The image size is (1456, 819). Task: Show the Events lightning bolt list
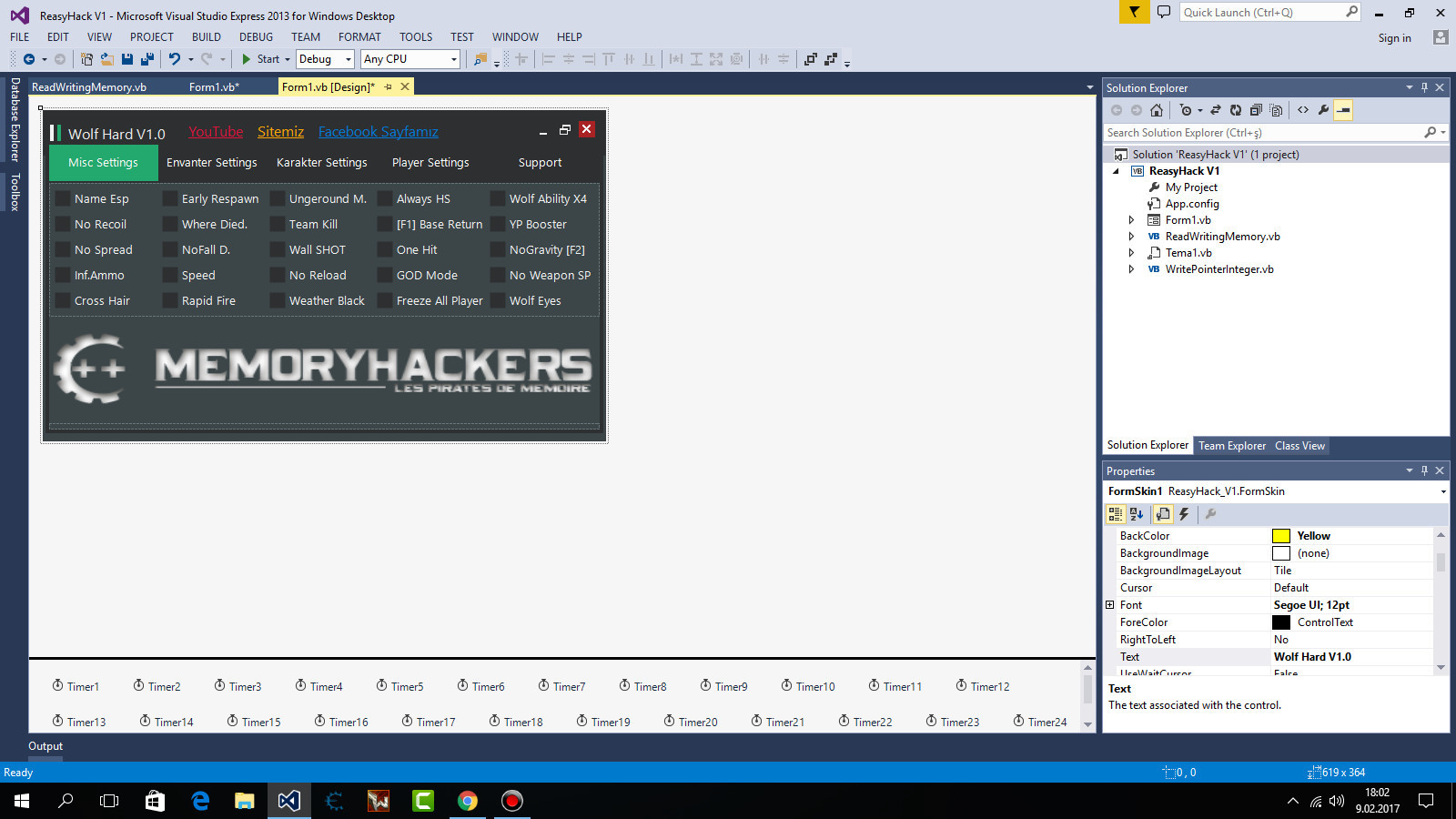pyautogui.click(x=1184, y=514)
